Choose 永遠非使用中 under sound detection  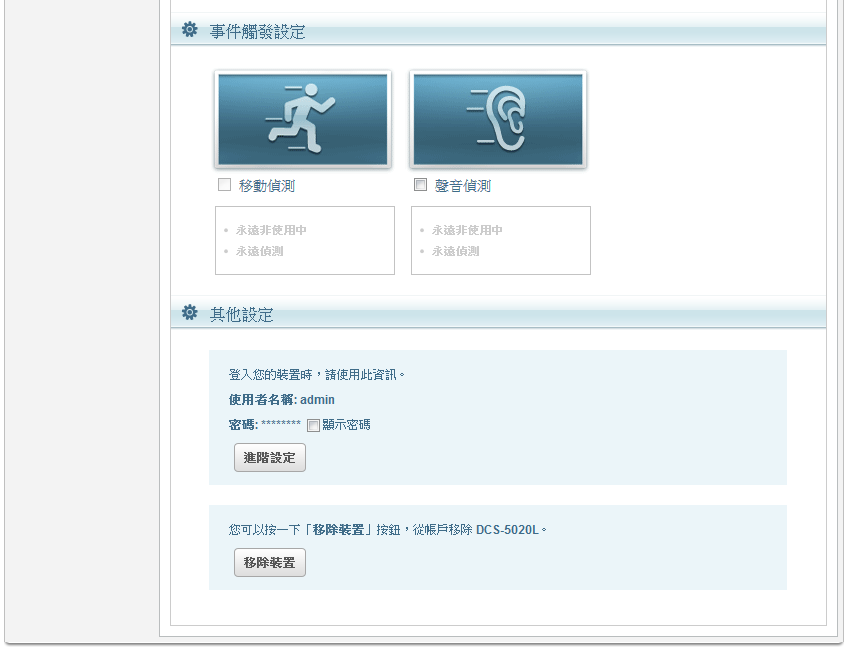pos(467,230)
